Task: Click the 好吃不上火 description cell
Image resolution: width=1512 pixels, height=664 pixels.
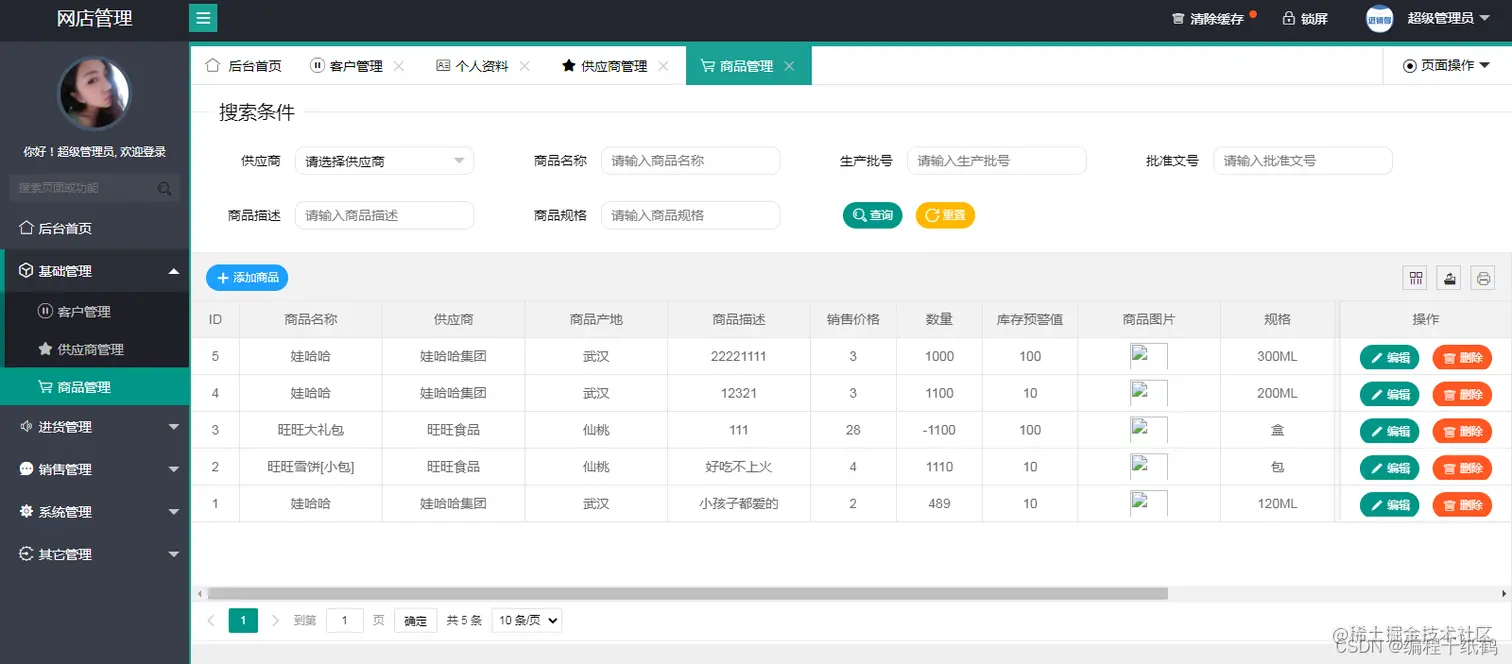Action: pyautogui.click(x=739, y=467)
